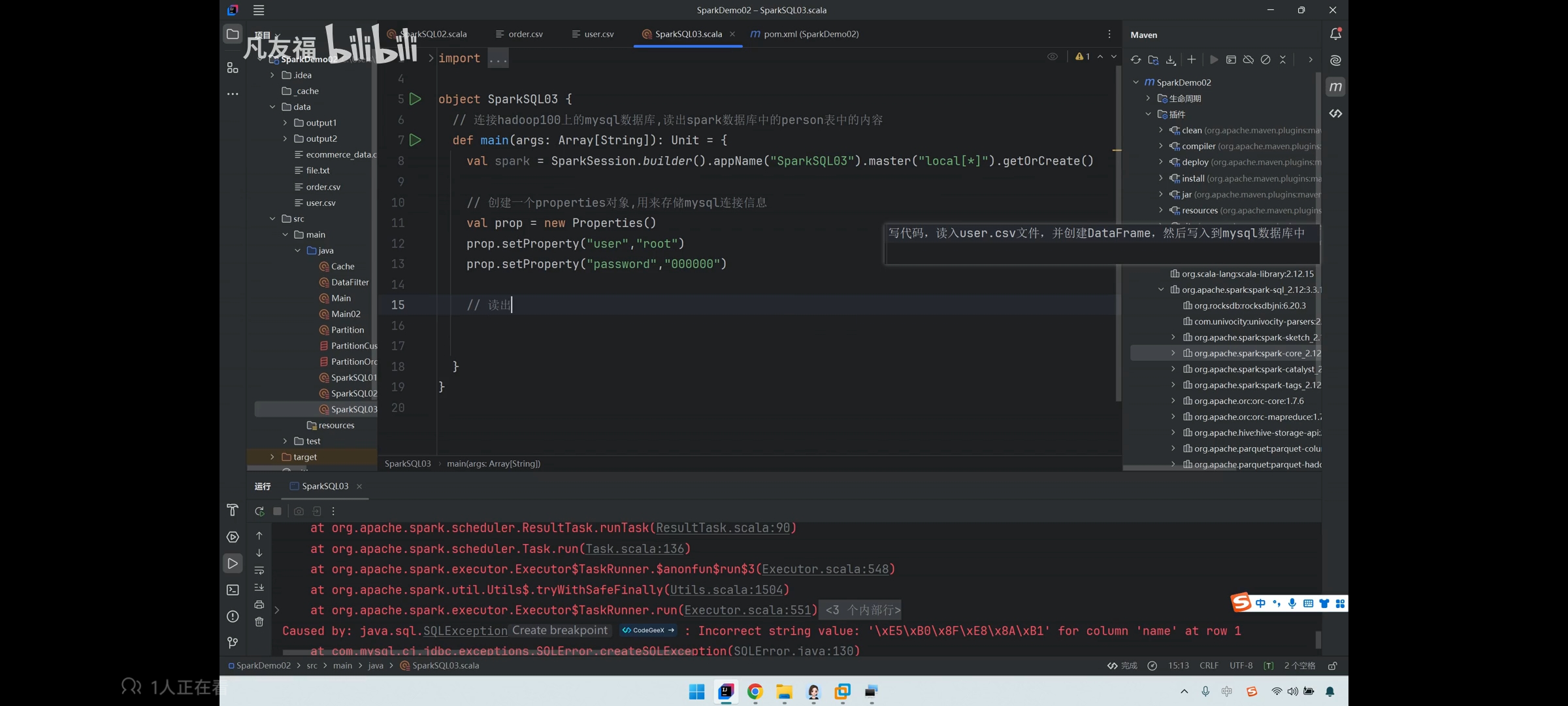The width and height of the screenshot is (1568, 706).
Task: Rerun SparkSQL03 using the rerun icon
Action: pyautogui.click(x=259, y=511)
